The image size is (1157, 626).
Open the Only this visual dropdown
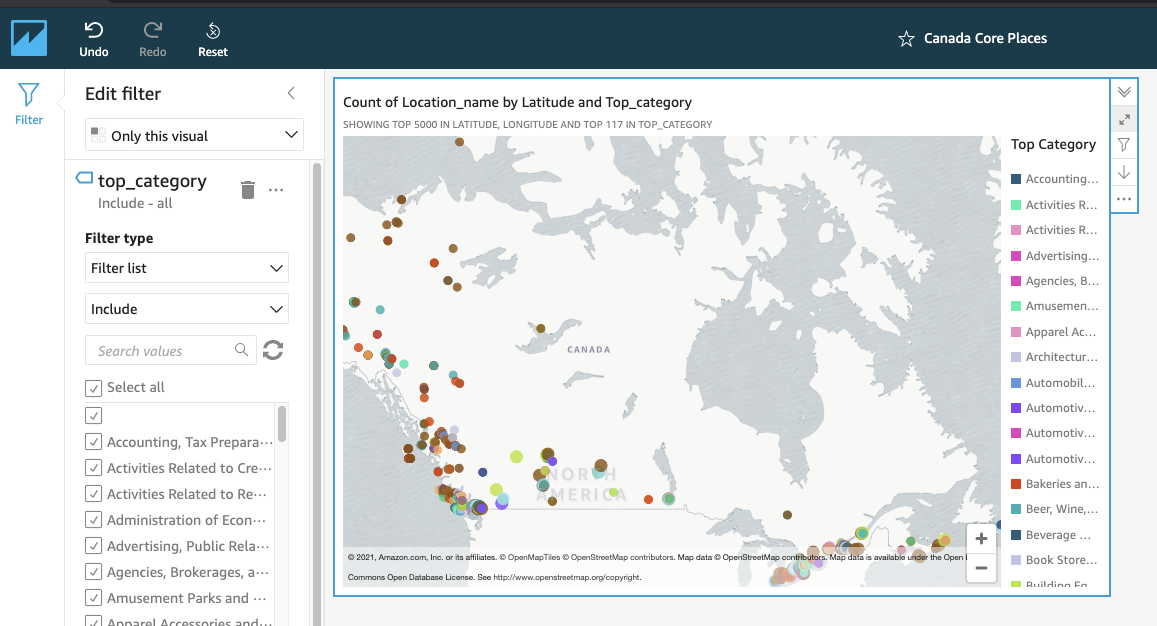click(194, 135)
